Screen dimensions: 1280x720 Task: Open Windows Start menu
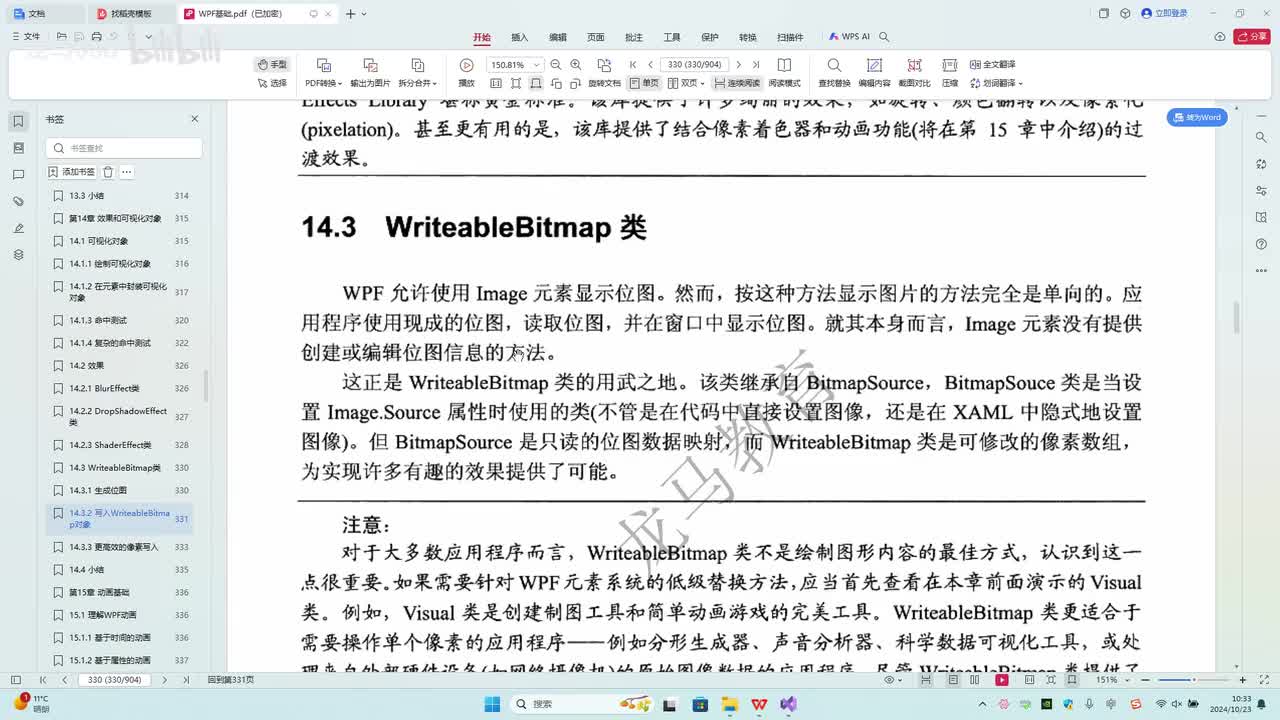pyautogui.click(x=492, y=704)
